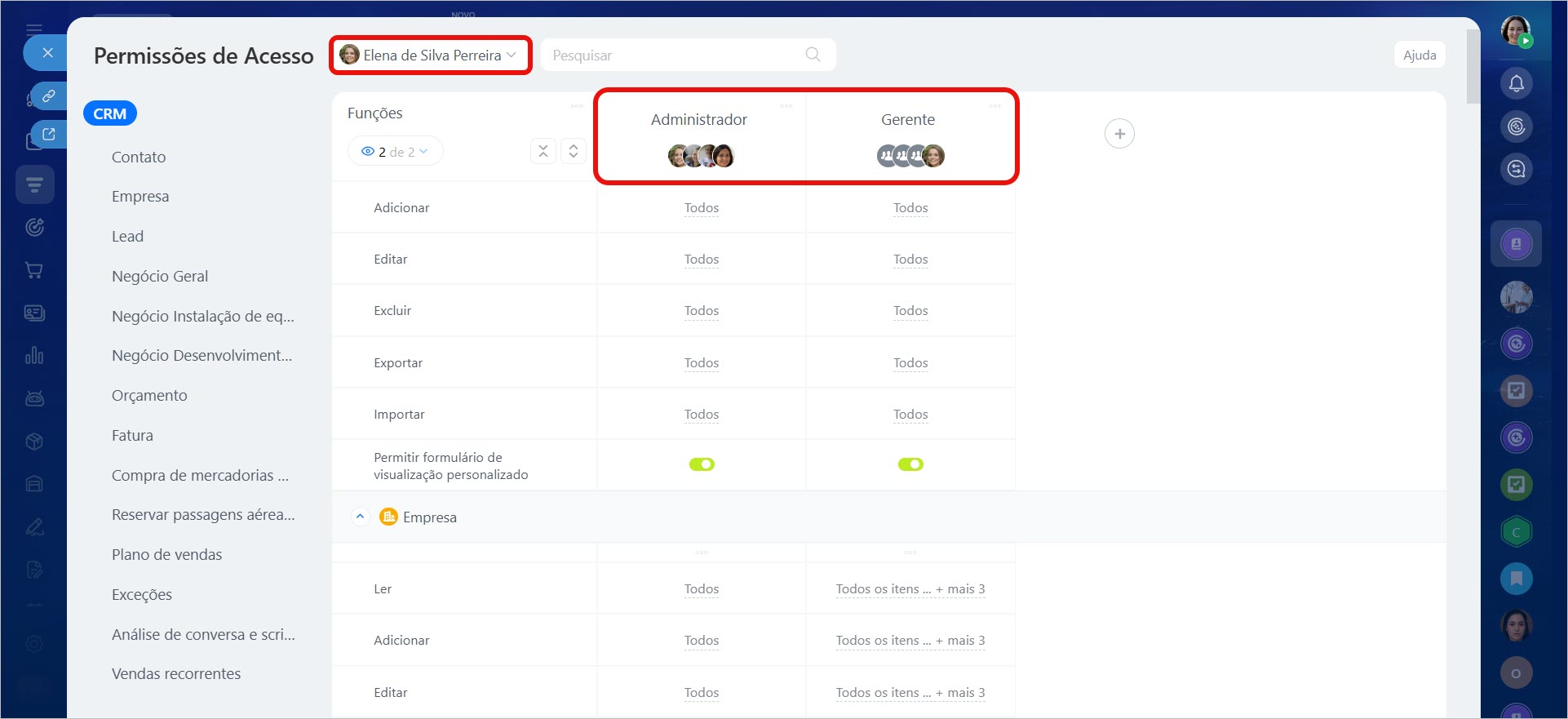
Task: Select Lead in the CRM list
Action: [x=127, y=237]
